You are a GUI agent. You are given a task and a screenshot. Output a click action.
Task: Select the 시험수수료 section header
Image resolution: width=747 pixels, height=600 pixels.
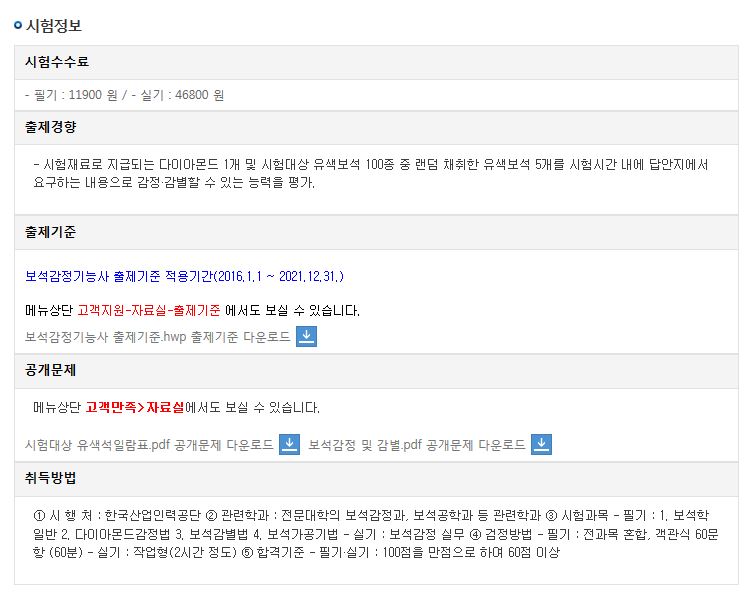pos(376,62)
